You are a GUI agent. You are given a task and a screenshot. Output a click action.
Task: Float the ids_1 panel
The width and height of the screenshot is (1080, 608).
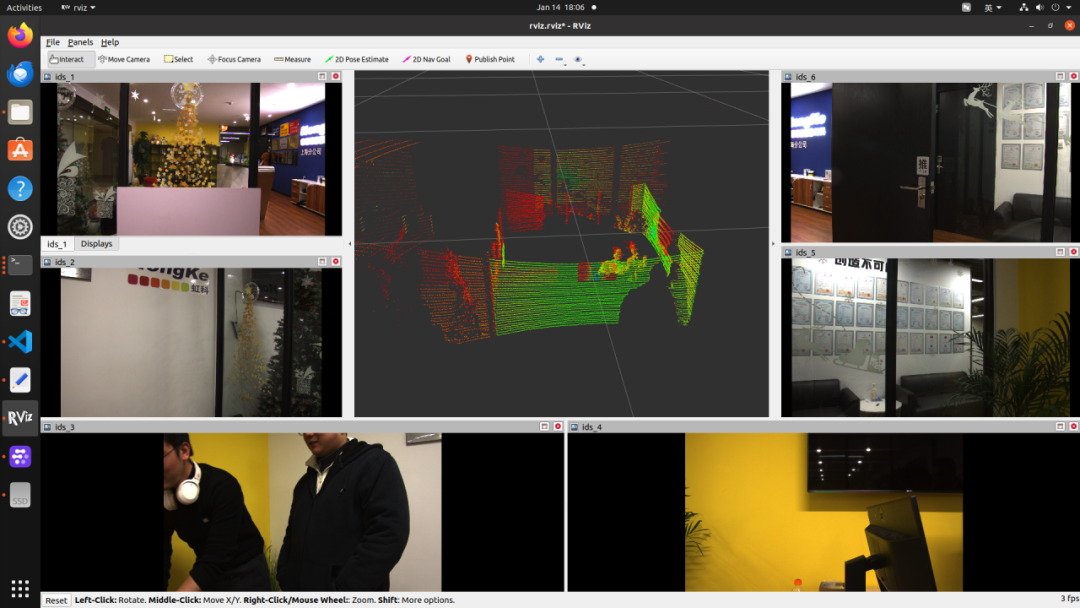322,76
